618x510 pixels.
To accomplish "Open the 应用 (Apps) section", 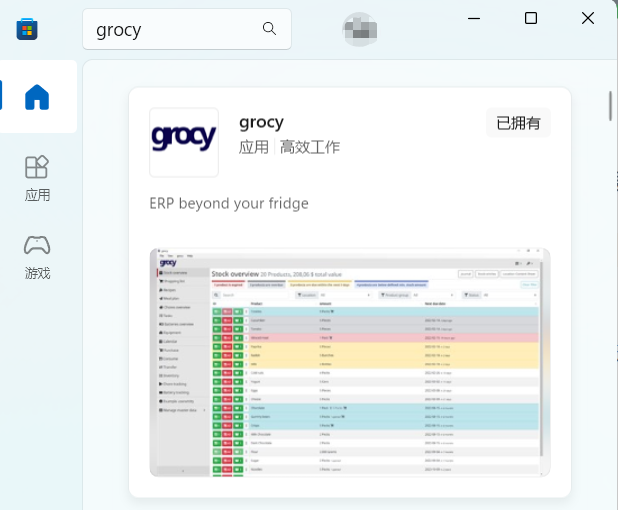I will (37, 179).
